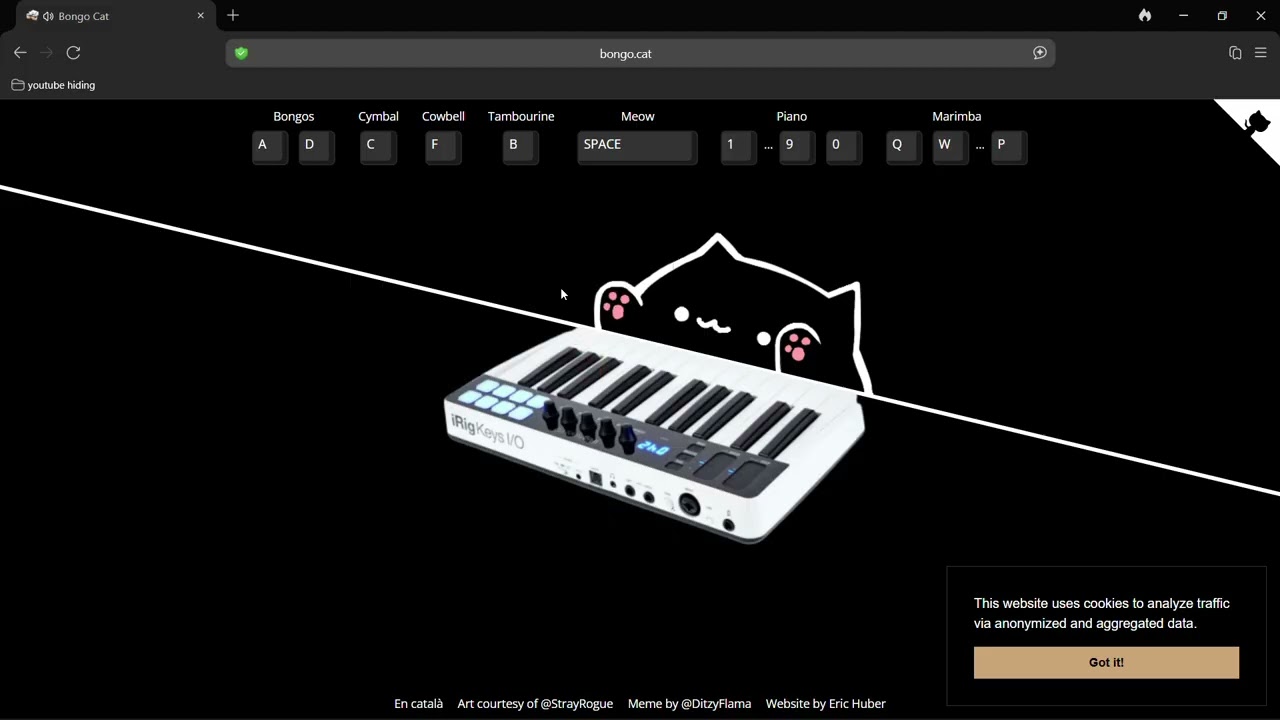Open the tabs overview icon
The image size is (1280, 720).
[x=1235, y=53]
